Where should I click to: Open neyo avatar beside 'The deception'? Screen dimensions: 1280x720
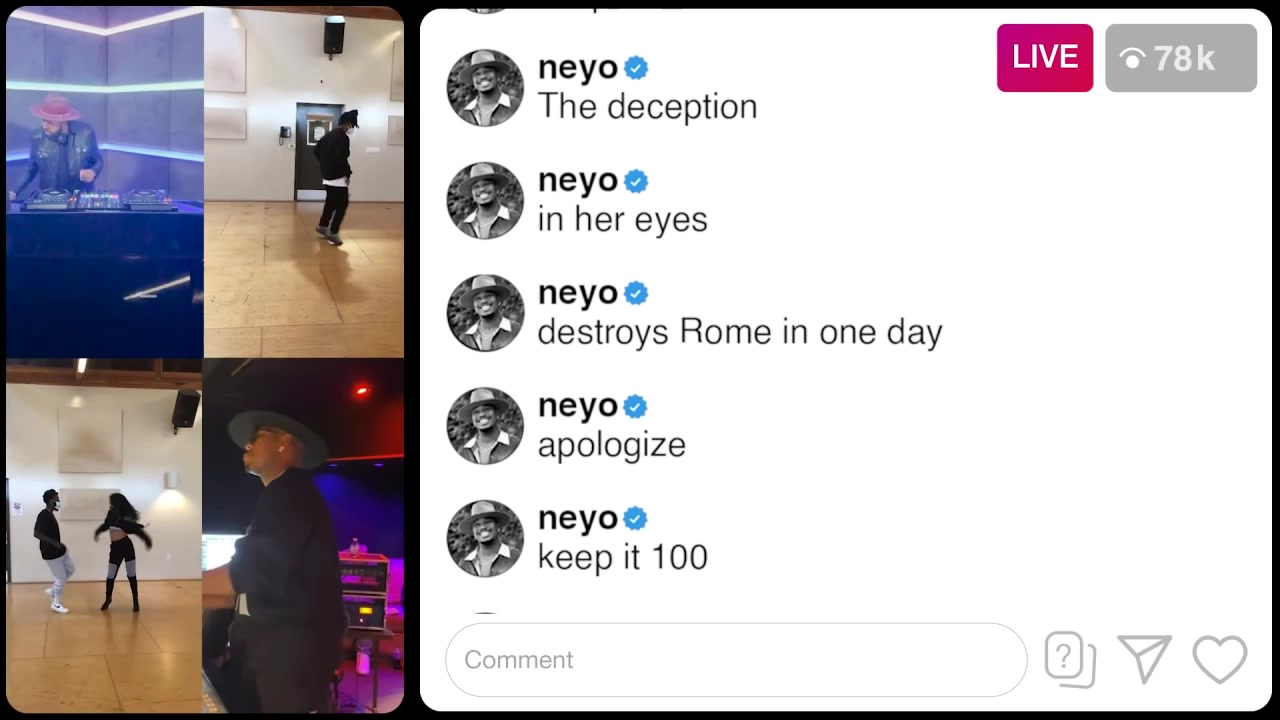tap(485, 88)
